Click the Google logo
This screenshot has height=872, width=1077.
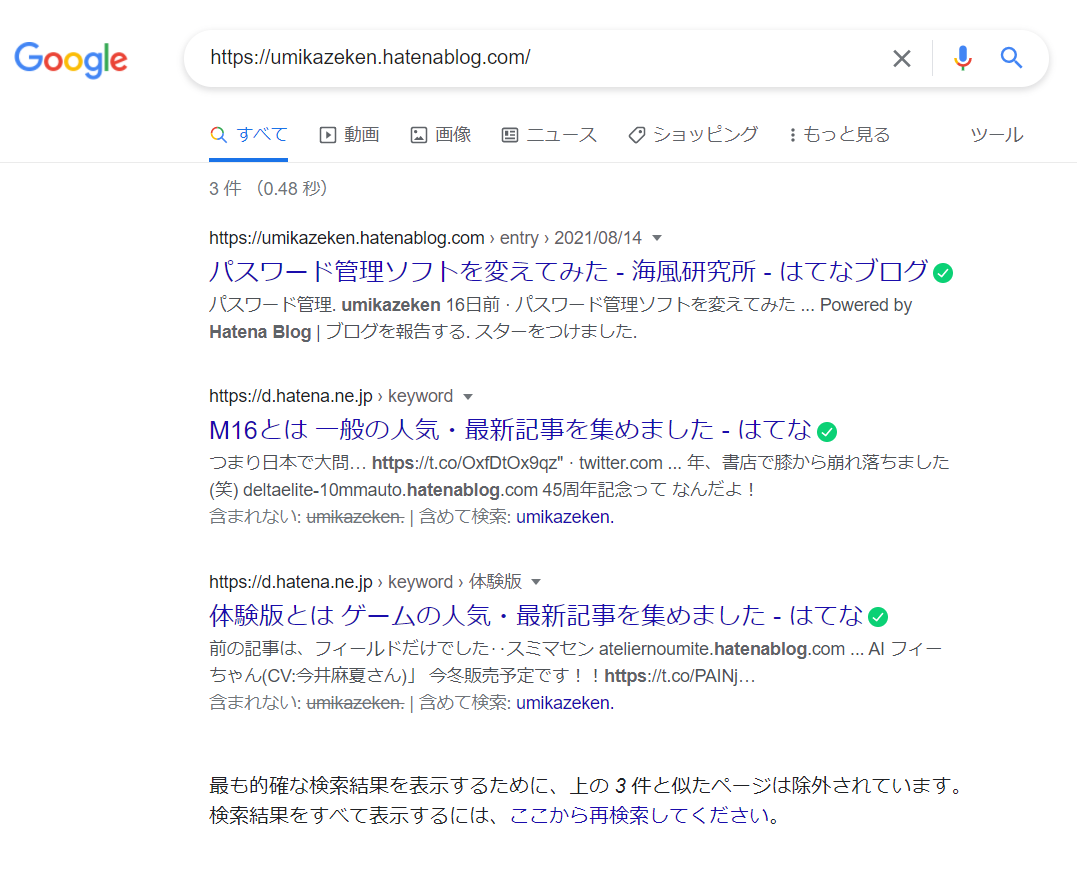point(71,60)
